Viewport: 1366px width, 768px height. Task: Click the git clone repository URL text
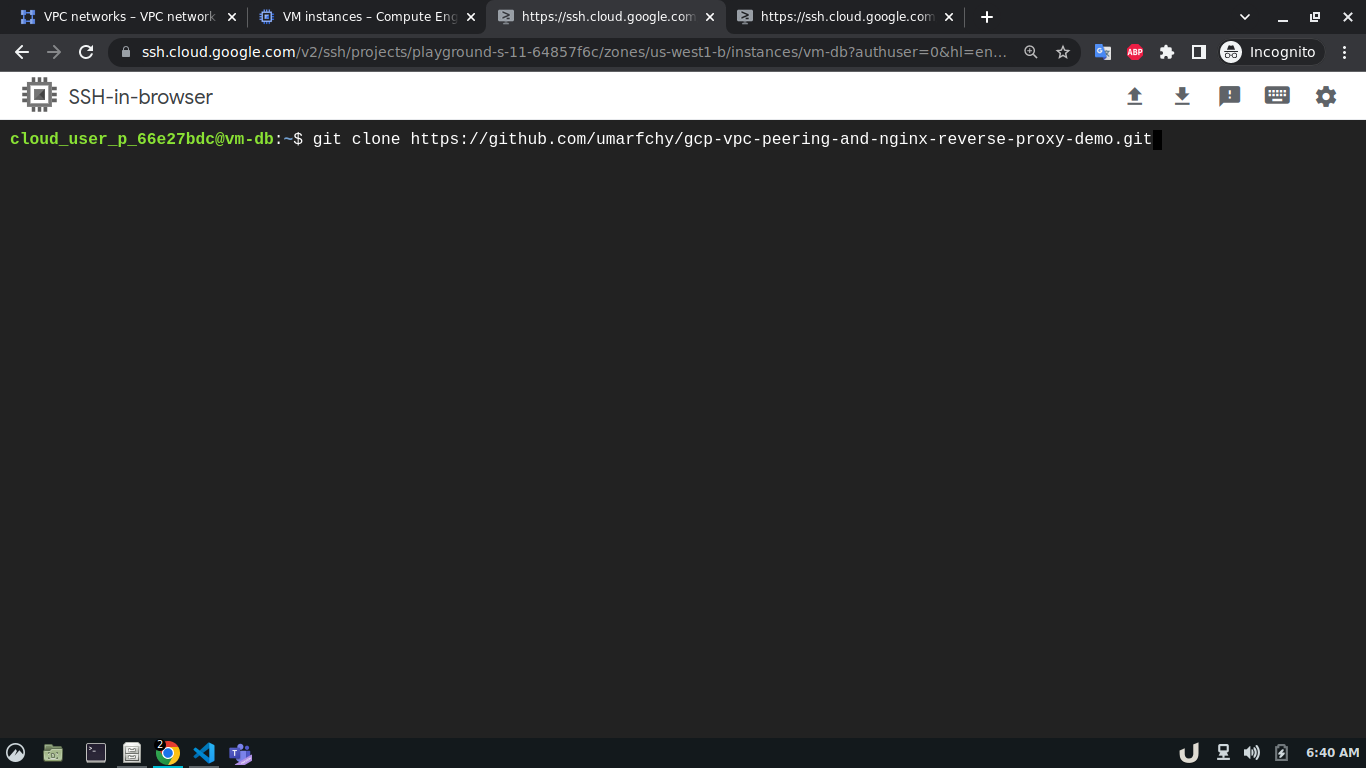(x=781, y=139)
